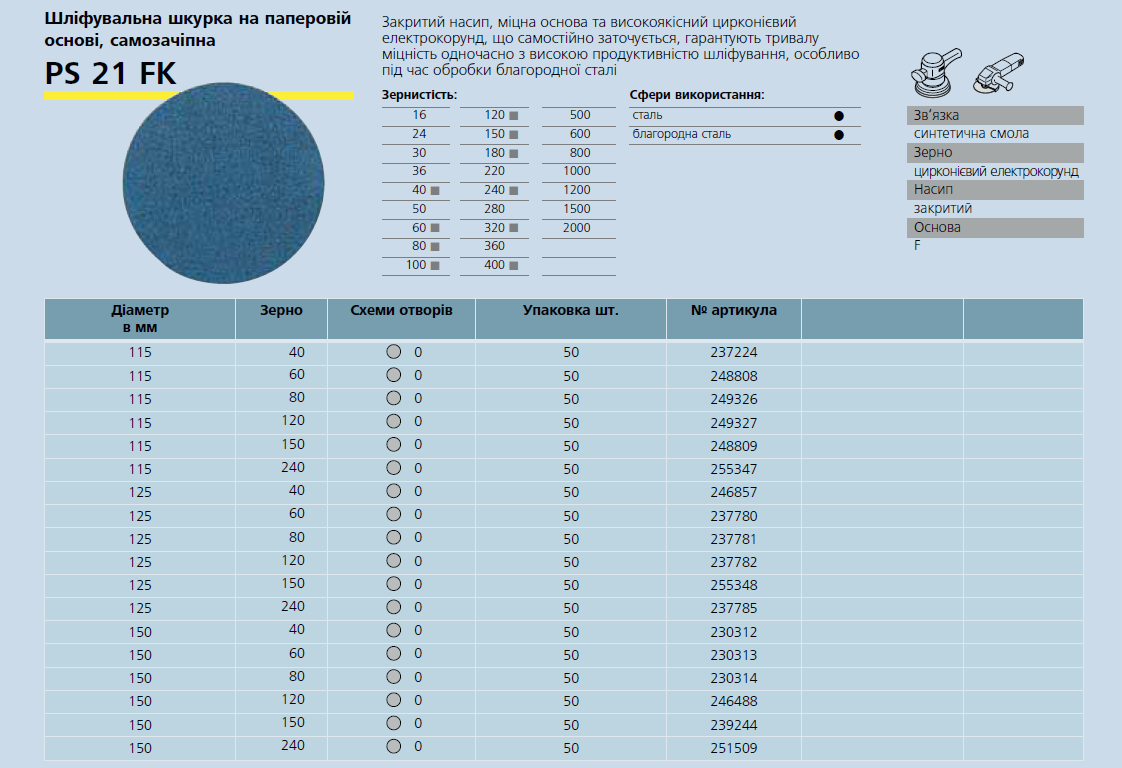Viewport: 1122px width, 768px height.
Task: Click the grey square marker beside grit 120
Action: click(513, 115)
